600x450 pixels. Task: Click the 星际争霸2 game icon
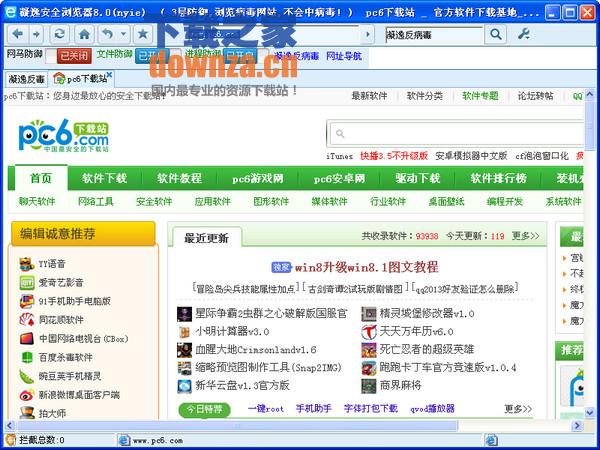184,314
